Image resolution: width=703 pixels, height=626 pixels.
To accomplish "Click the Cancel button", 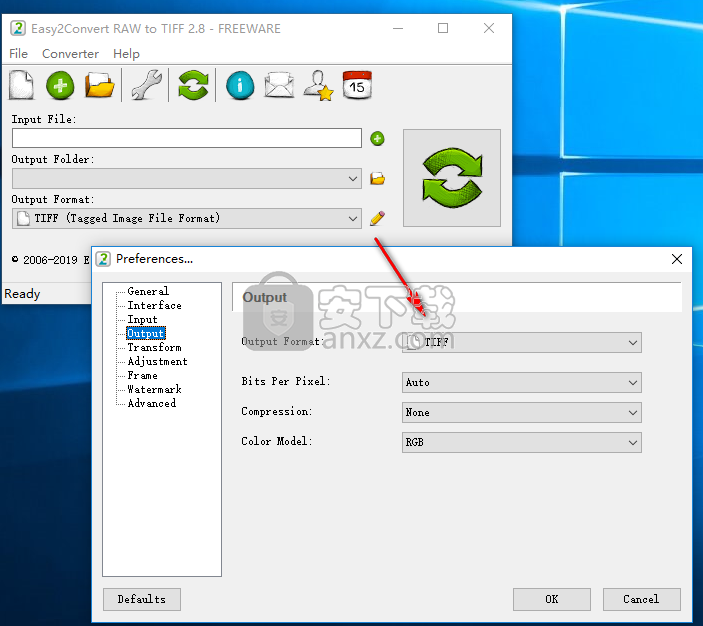I will (641, 599).
